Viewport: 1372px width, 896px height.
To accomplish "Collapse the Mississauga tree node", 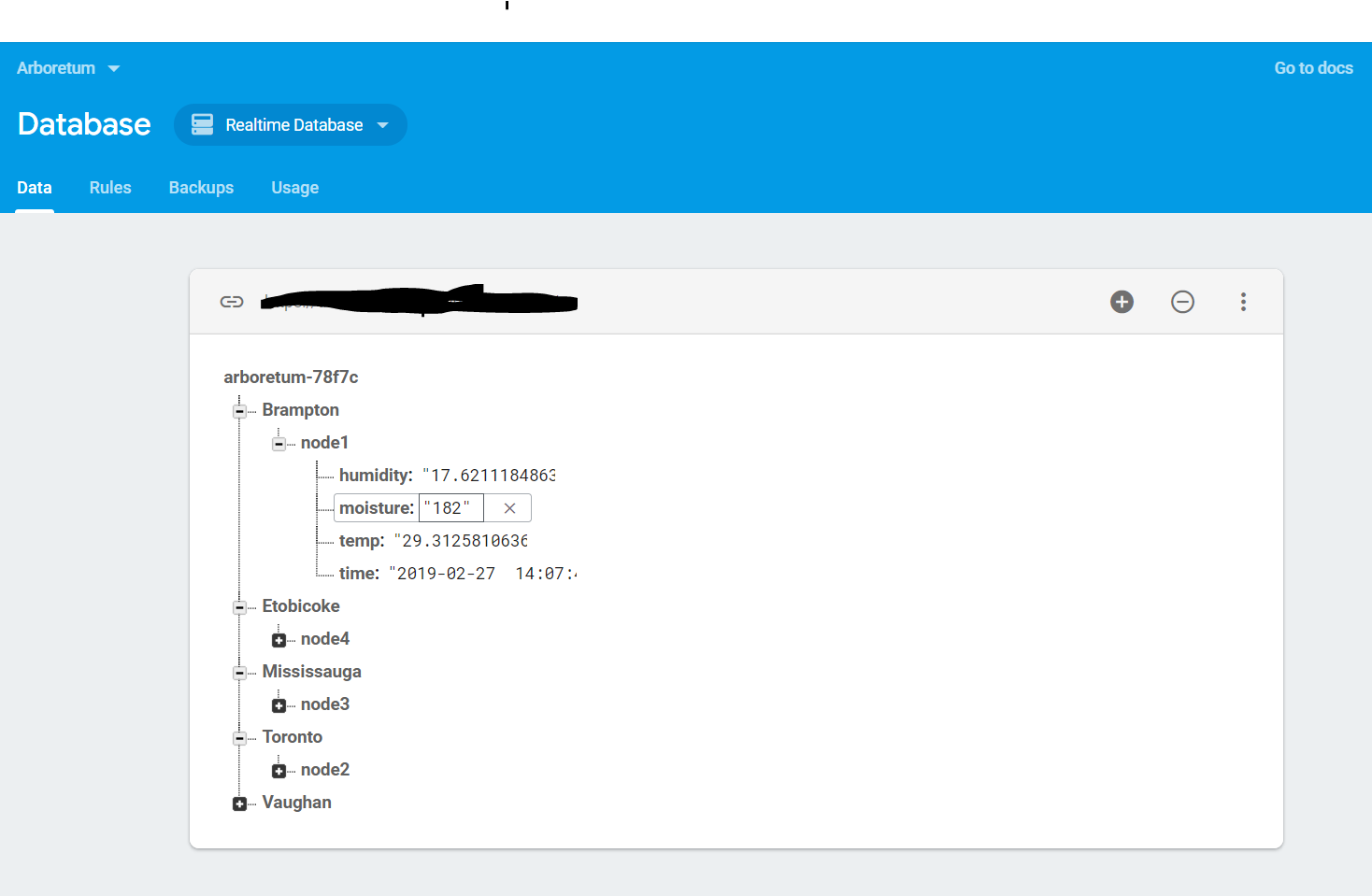I will 239,673.
